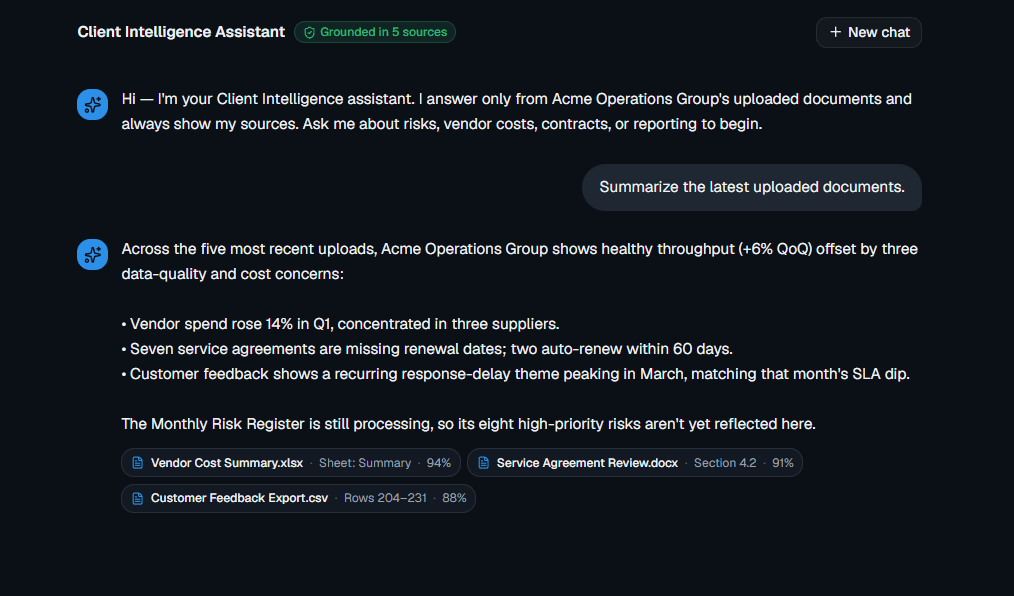Click the file icon on Service Agreement Review
This screenshot has height=596, width=1014.
[x=483, y=463]
